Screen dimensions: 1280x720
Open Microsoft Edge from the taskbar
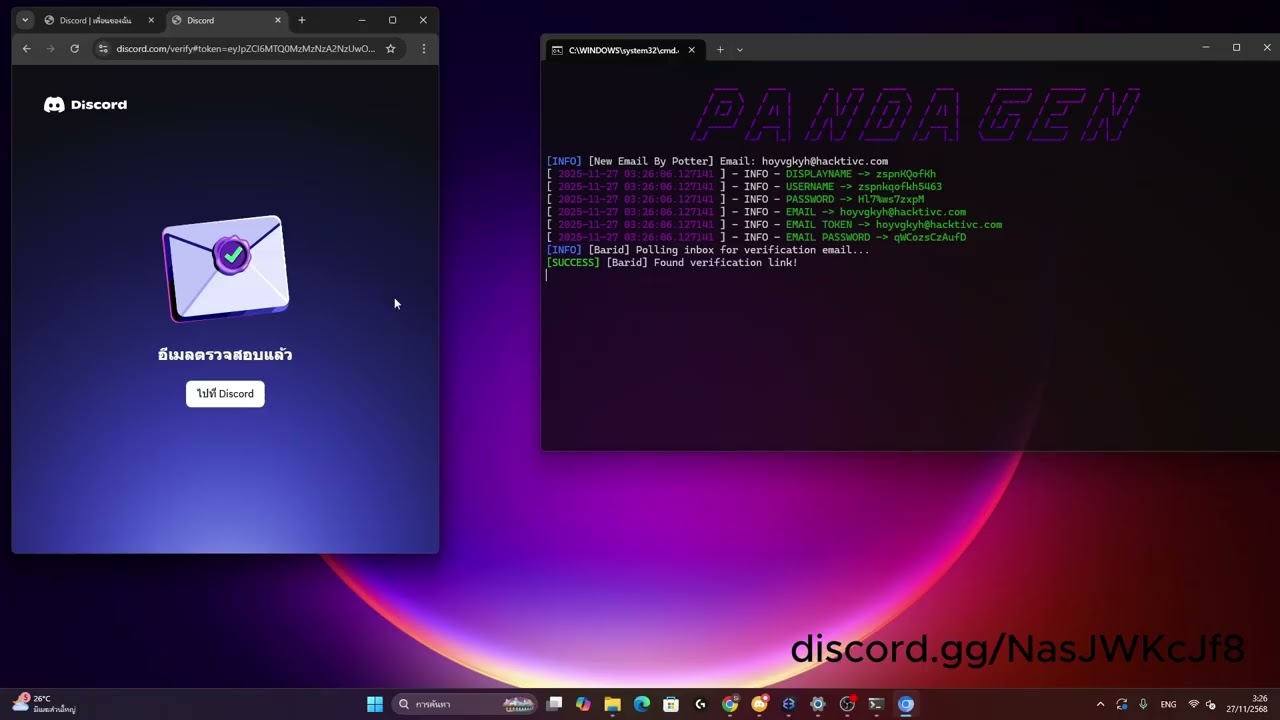point(642,704)
